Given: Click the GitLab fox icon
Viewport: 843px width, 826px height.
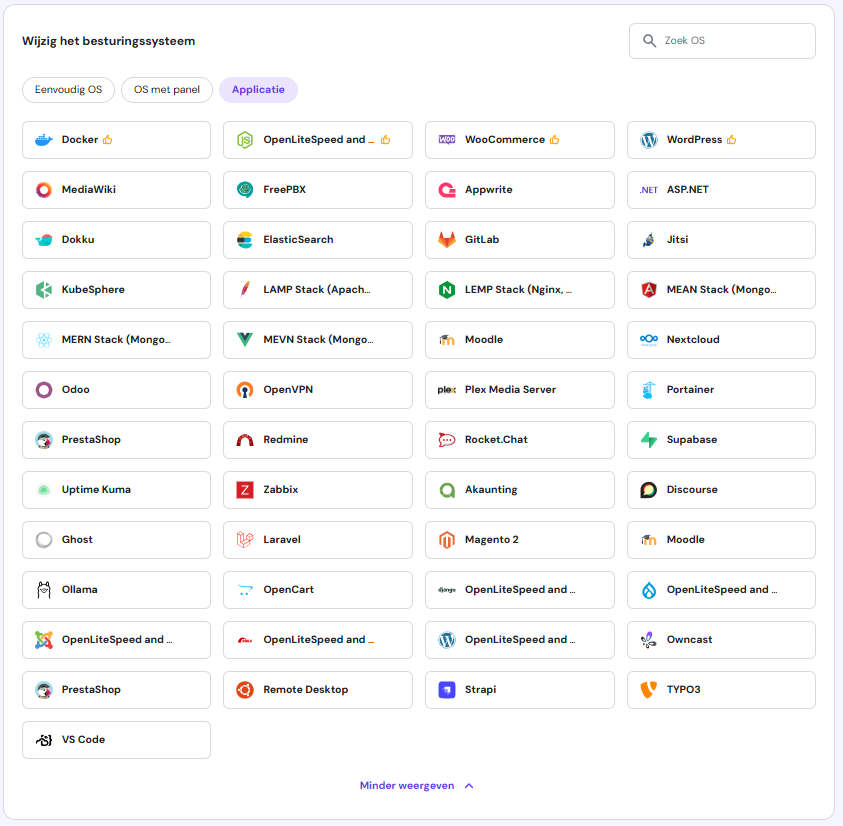Looking at the screenshot, I should [447, 240].
